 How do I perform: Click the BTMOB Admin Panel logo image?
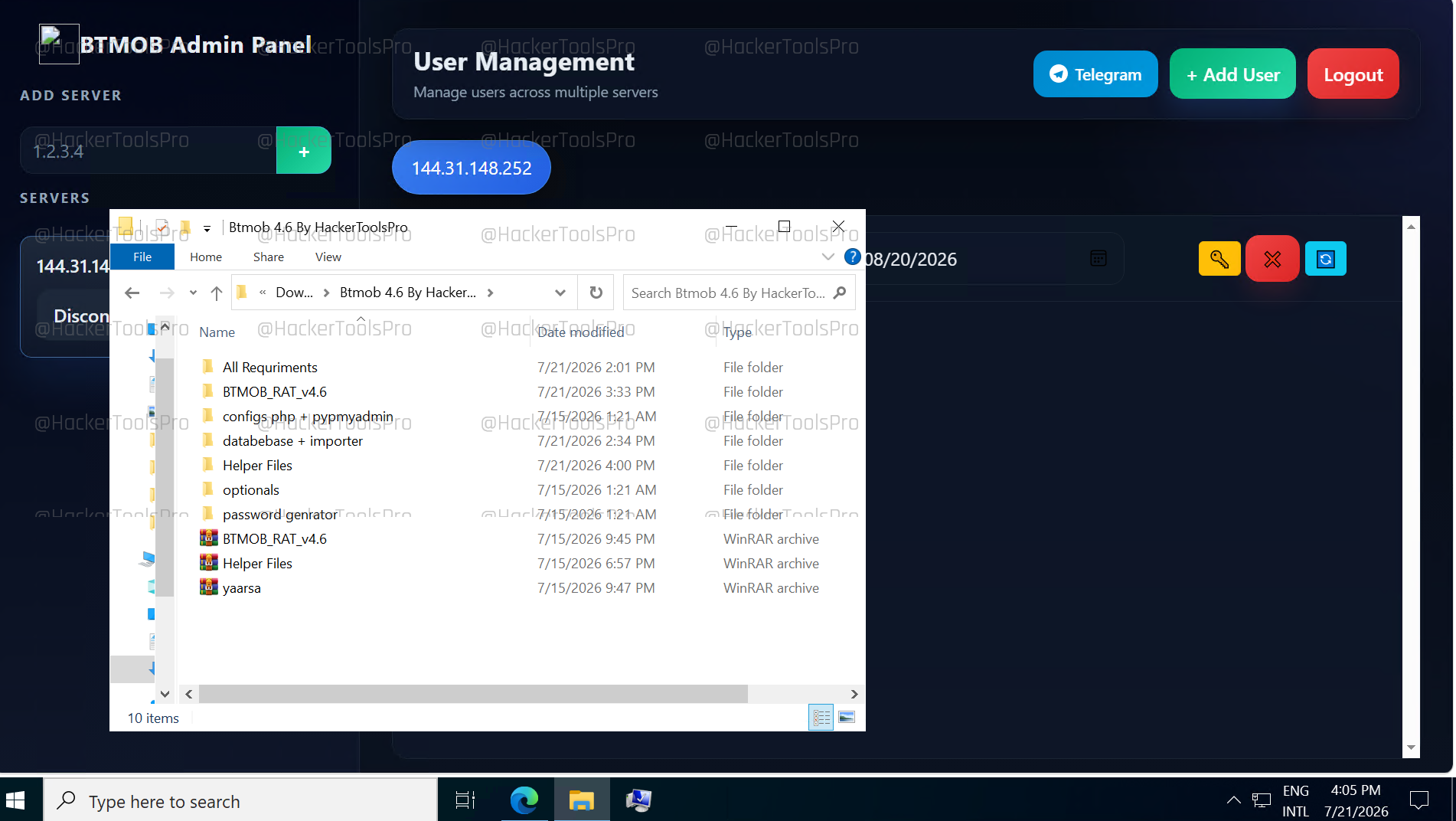point(59,44)
